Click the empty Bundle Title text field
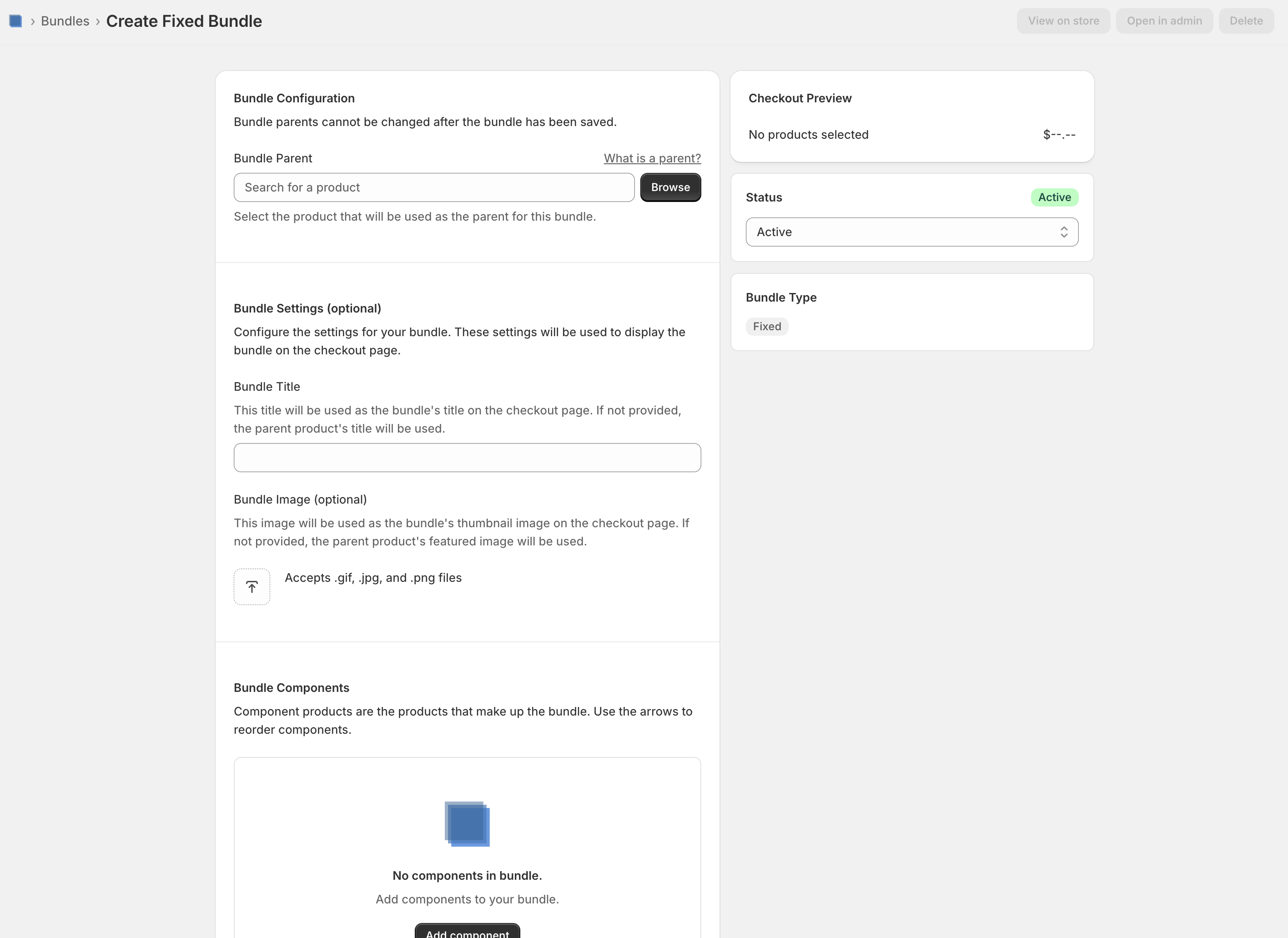 [x=467, y=457]
